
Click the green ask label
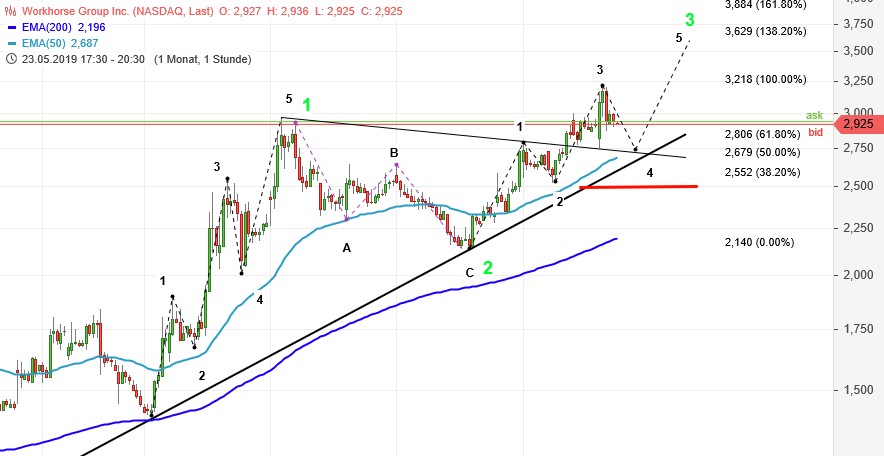[x=813, y=115]
